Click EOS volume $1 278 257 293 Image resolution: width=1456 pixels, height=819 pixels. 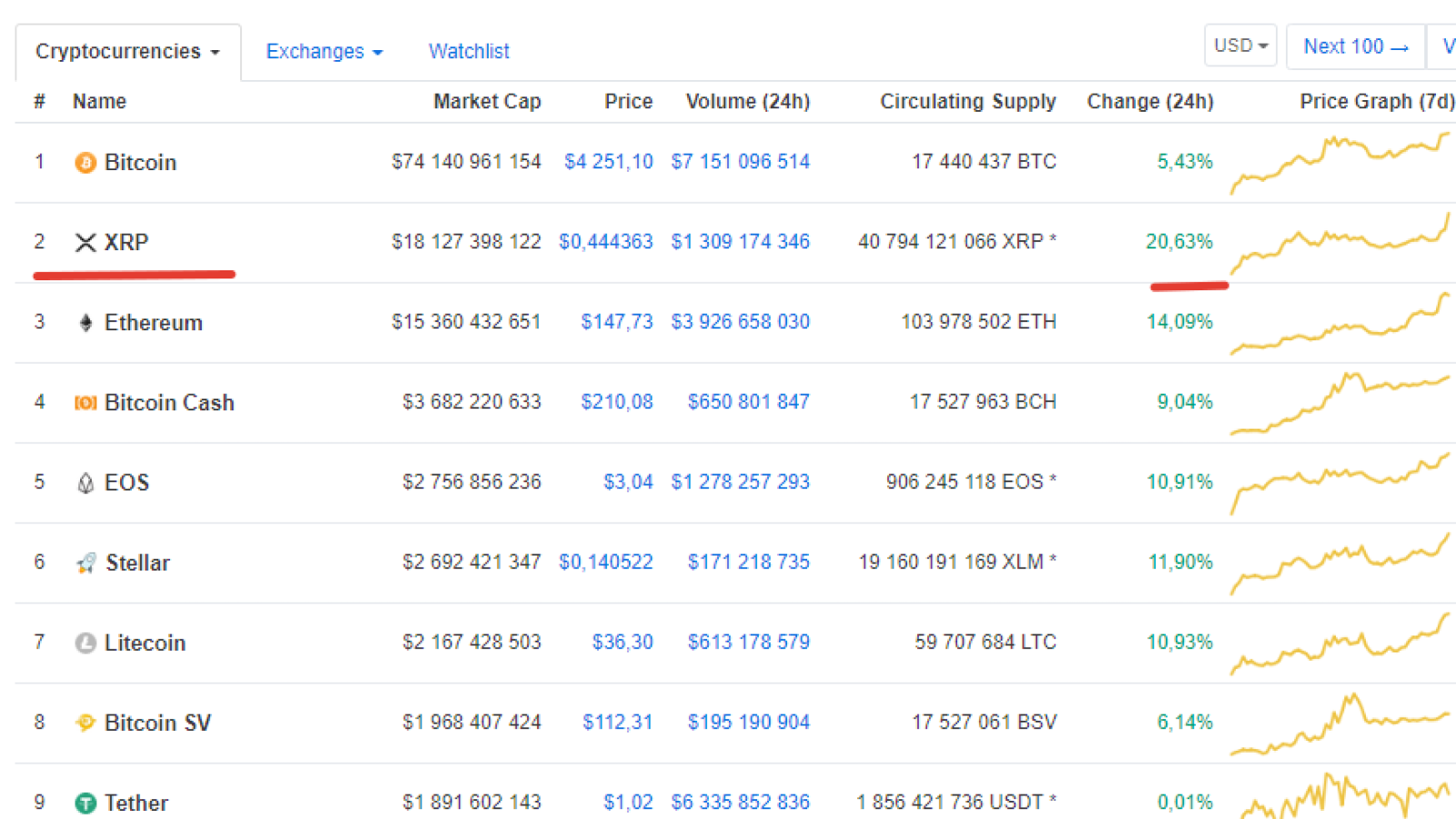click(x=741, y=482)
